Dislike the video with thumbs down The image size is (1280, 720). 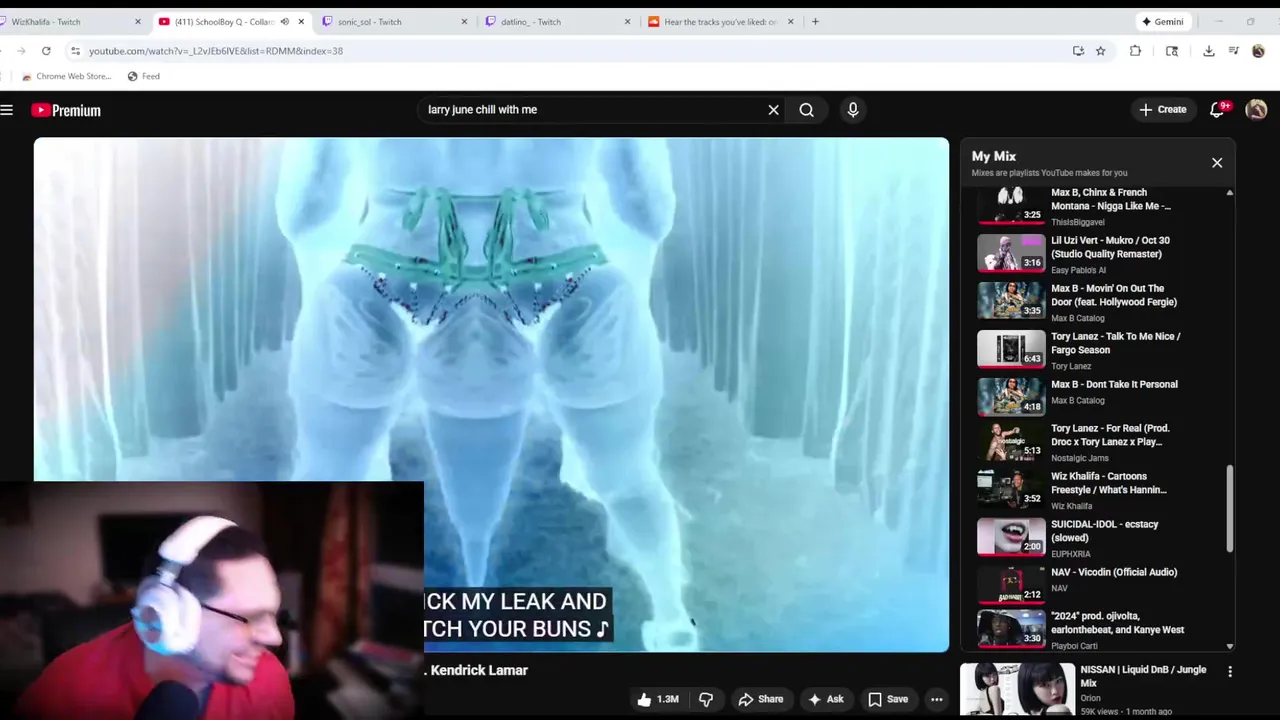(706, 699)
